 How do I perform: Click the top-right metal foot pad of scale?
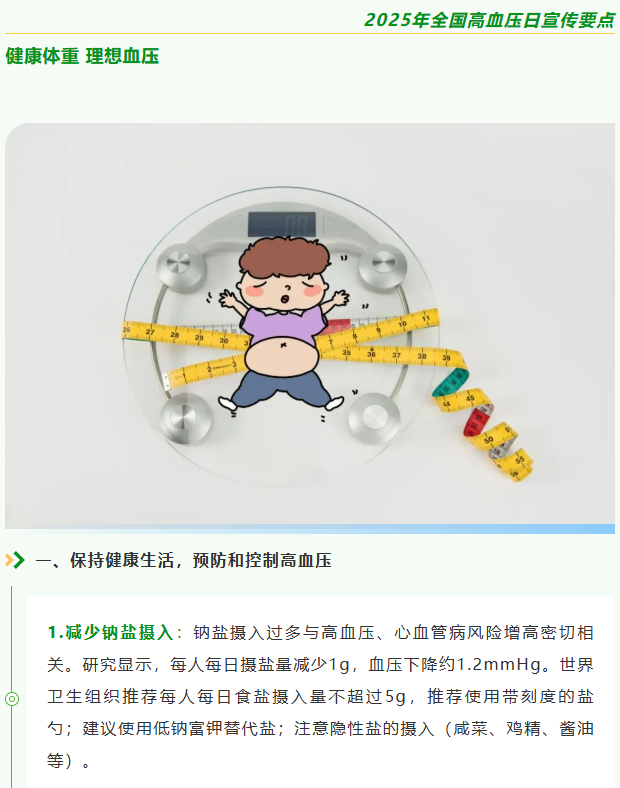pyautogui.click(x=382, y=265)
